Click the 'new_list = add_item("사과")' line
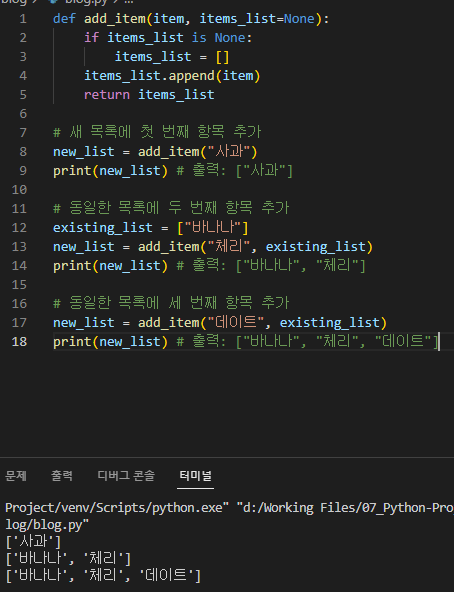This screenshot has width=454, height=592. coord(155,151)
